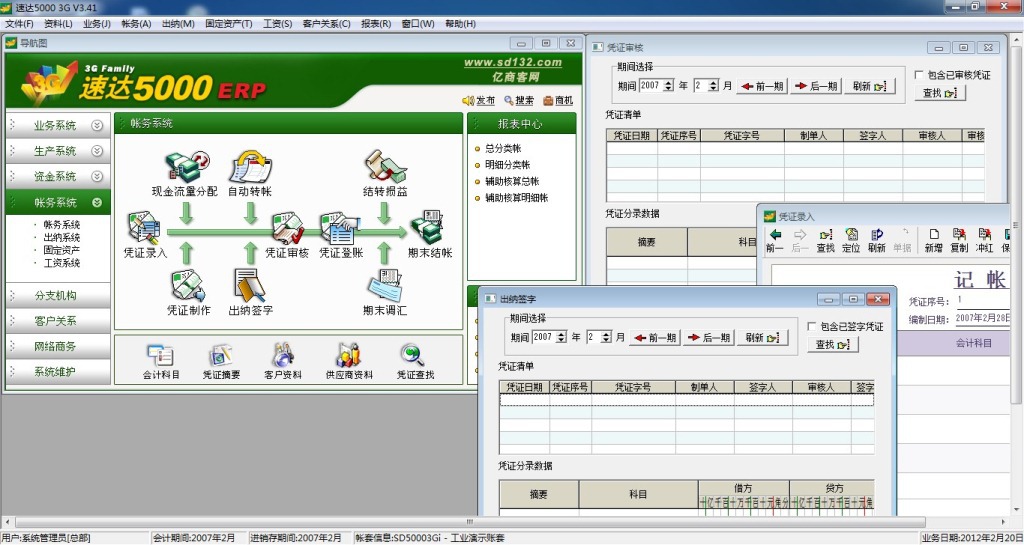The image size is (1024, 545).
Task: Open the 出纳(M) menu
Action: (x=178, y=23)
